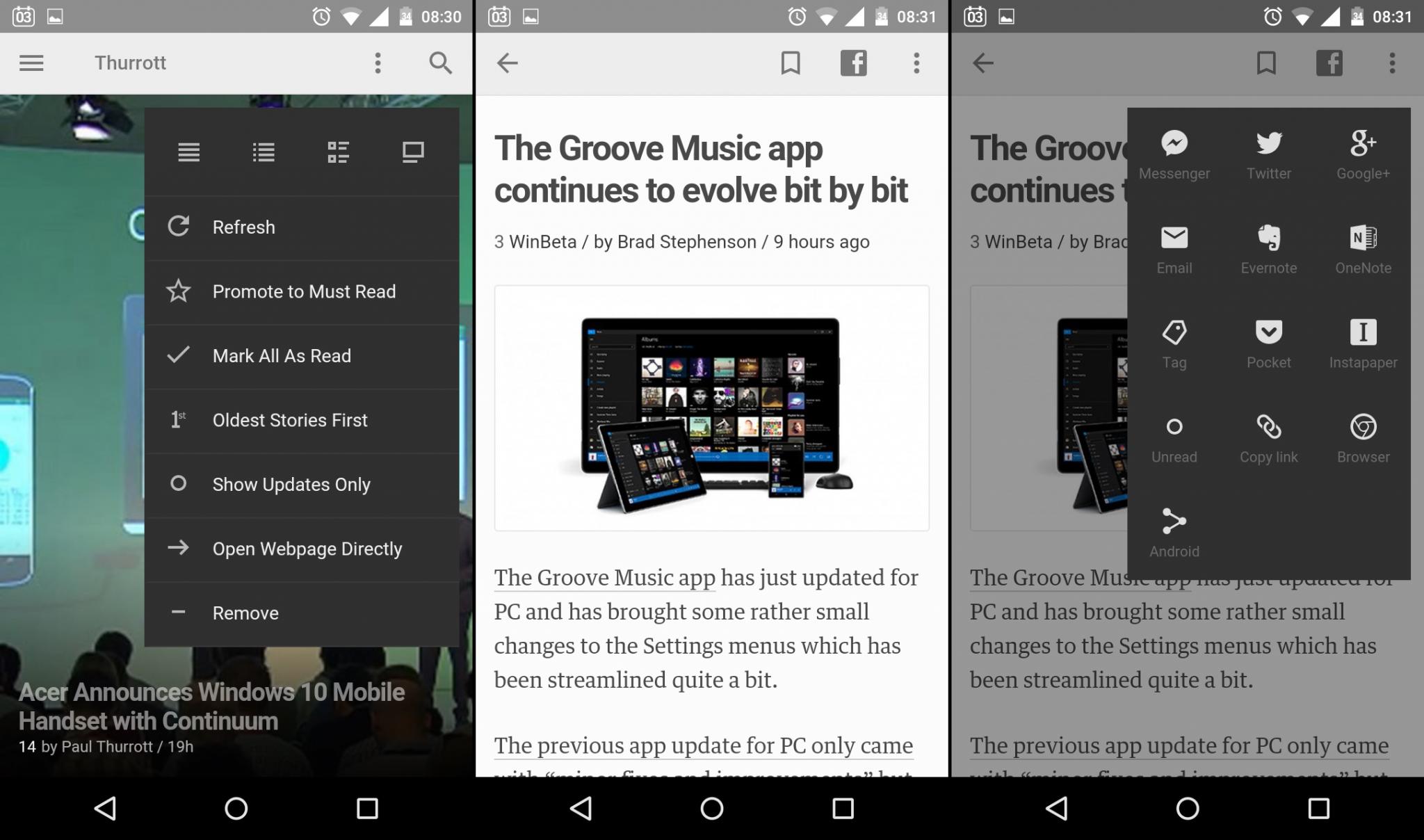Select cards layout icon
Image resolution: width=1424 pixels, height=840 pixels.
(x=413, y=152)
